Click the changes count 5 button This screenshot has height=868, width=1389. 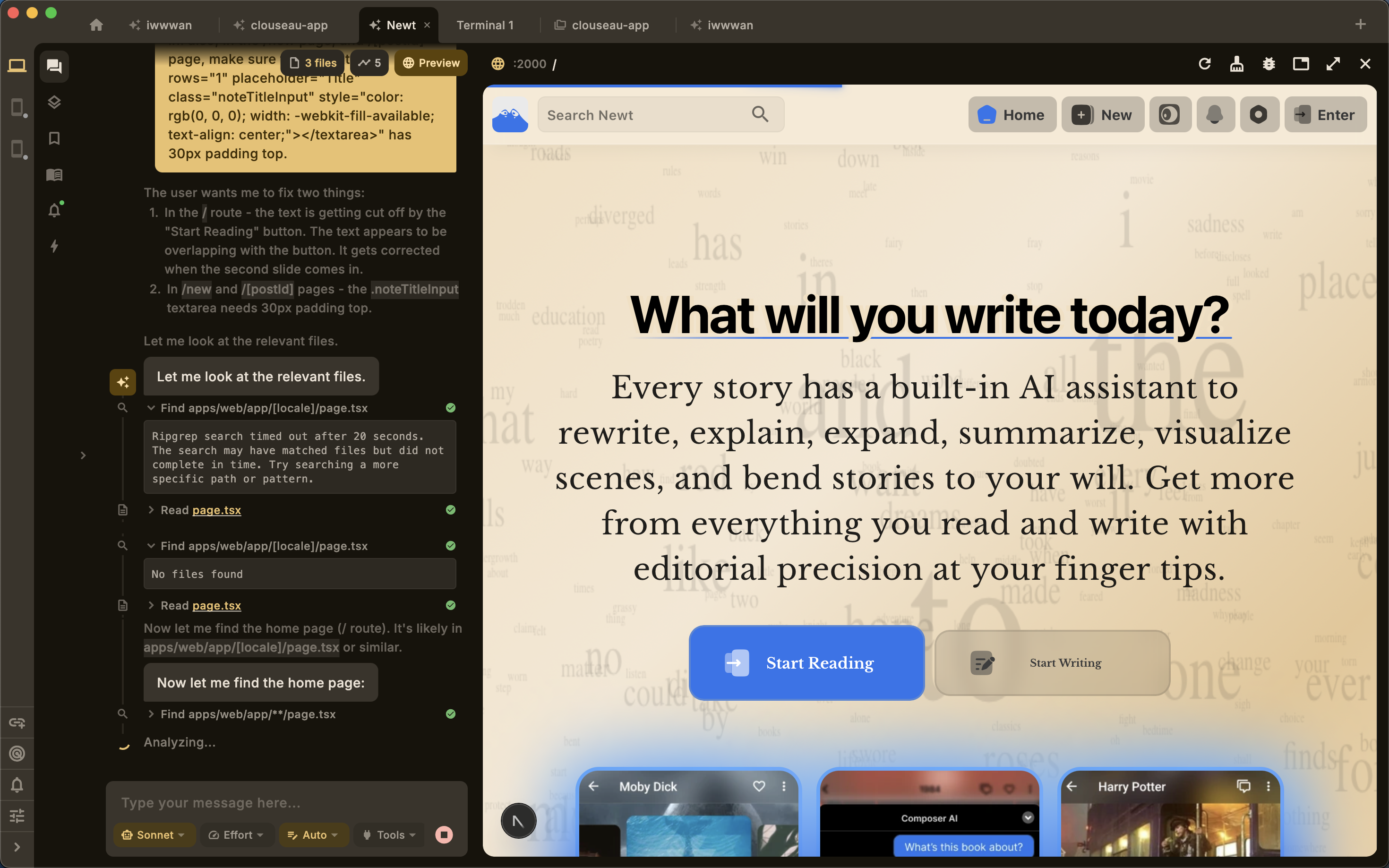coord(369,62)
